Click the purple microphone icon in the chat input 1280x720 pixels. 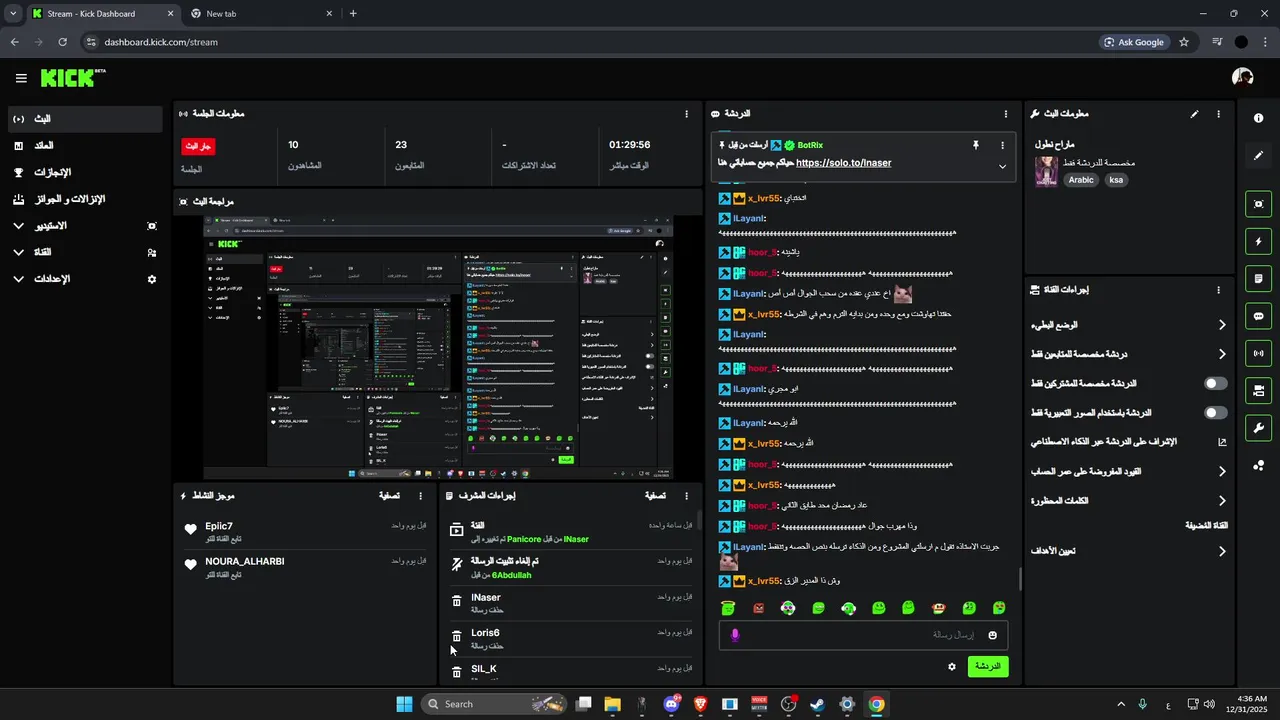[735, 635]
